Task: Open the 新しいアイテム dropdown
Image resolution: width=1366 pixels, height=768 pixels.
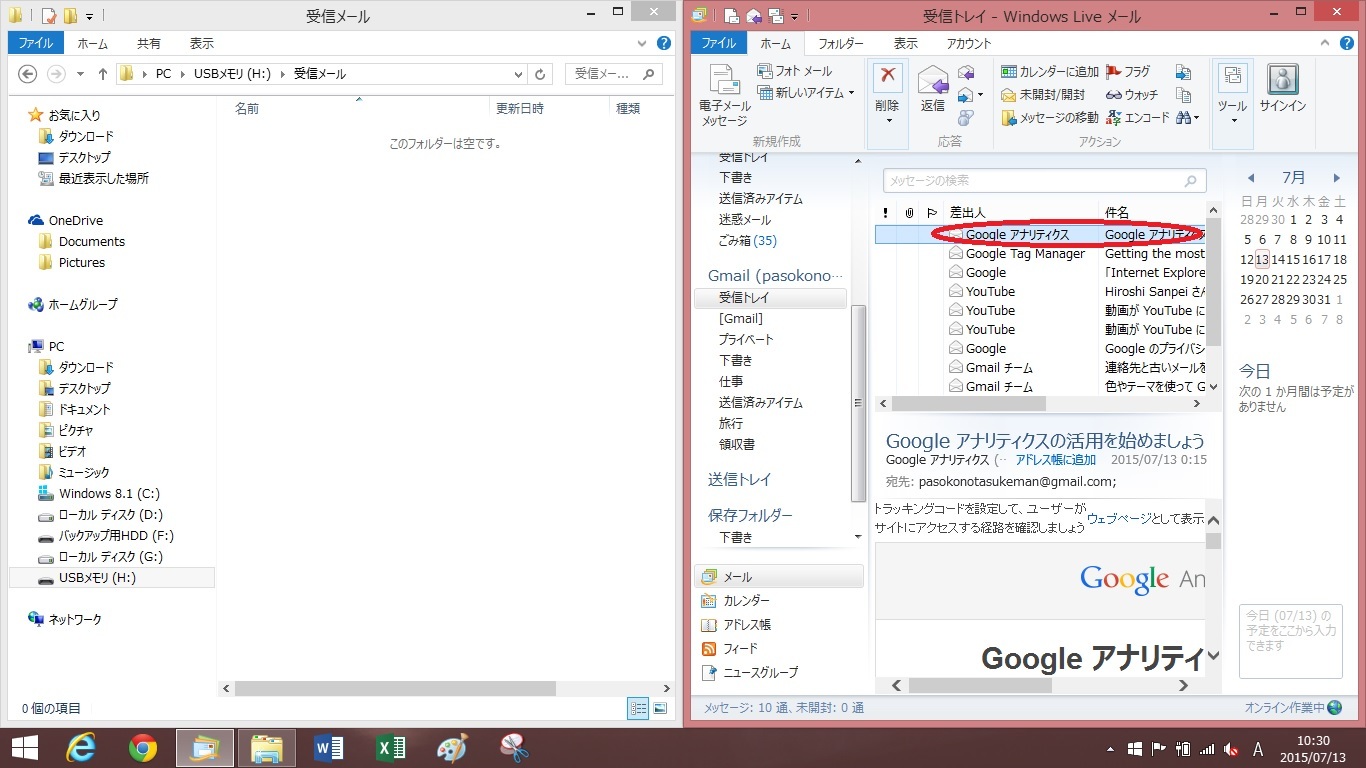Action: click(806, 93)
